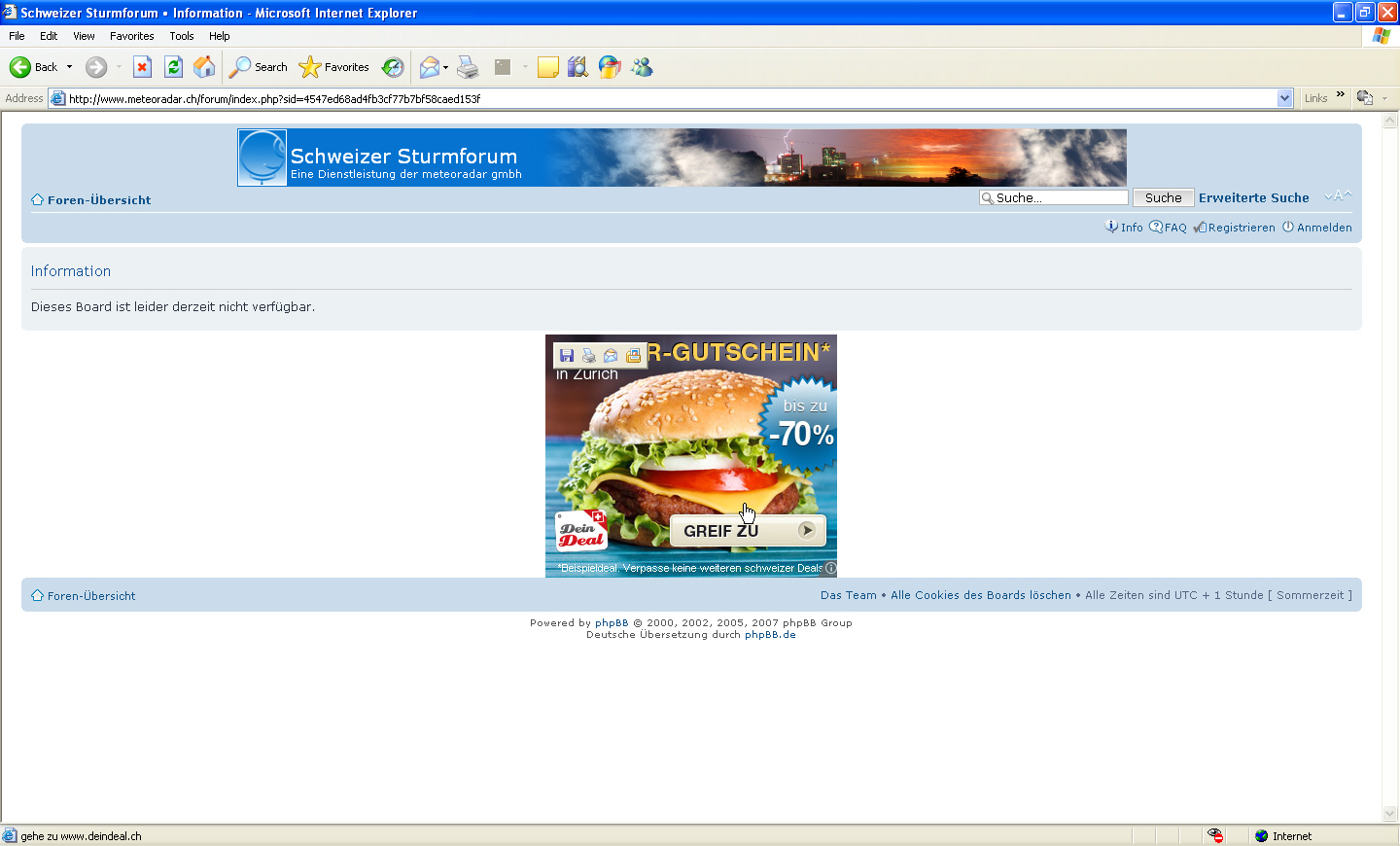Toggle the Favorites star panel button

(334, 67)
